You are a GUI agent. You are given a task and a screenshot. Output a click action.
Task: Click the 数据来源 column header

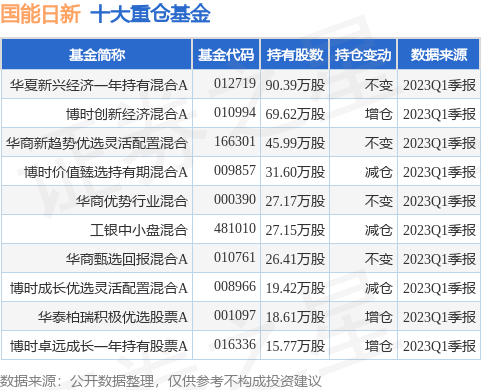pyautogui.click(x=439, y=54)
